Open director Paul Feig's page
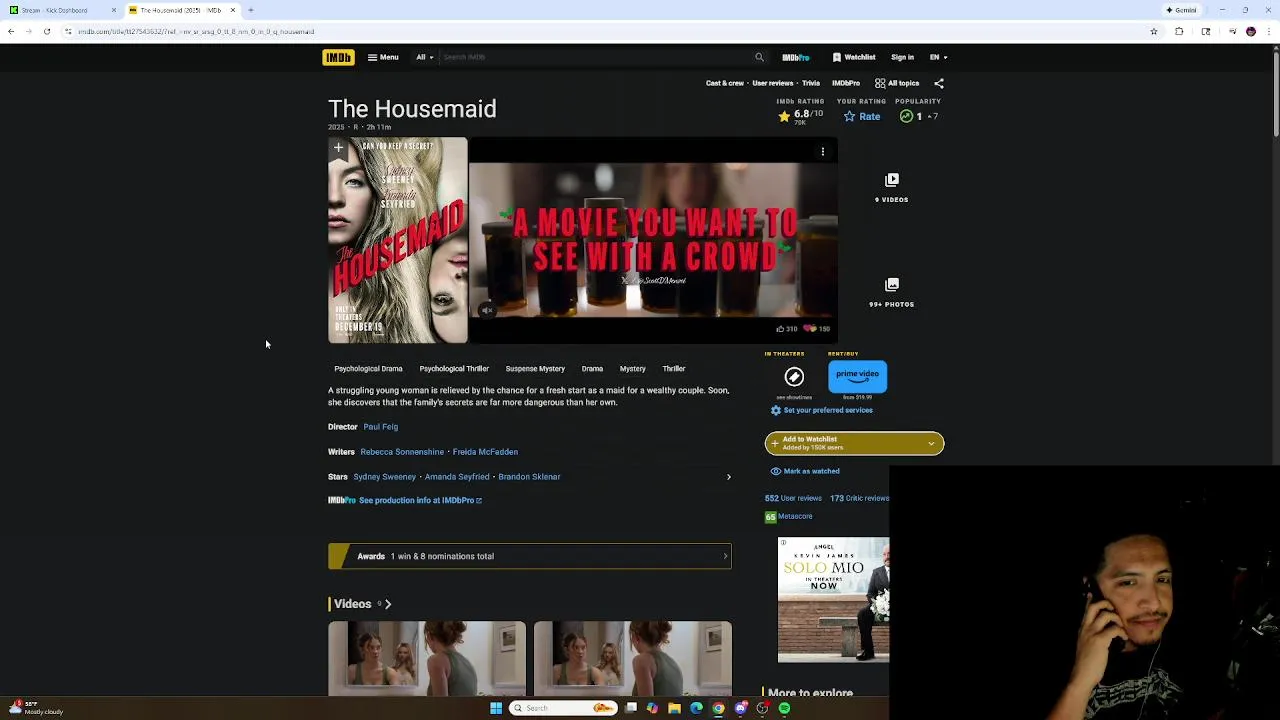Viewport: 1280px width, 720px height. point(380,427)
